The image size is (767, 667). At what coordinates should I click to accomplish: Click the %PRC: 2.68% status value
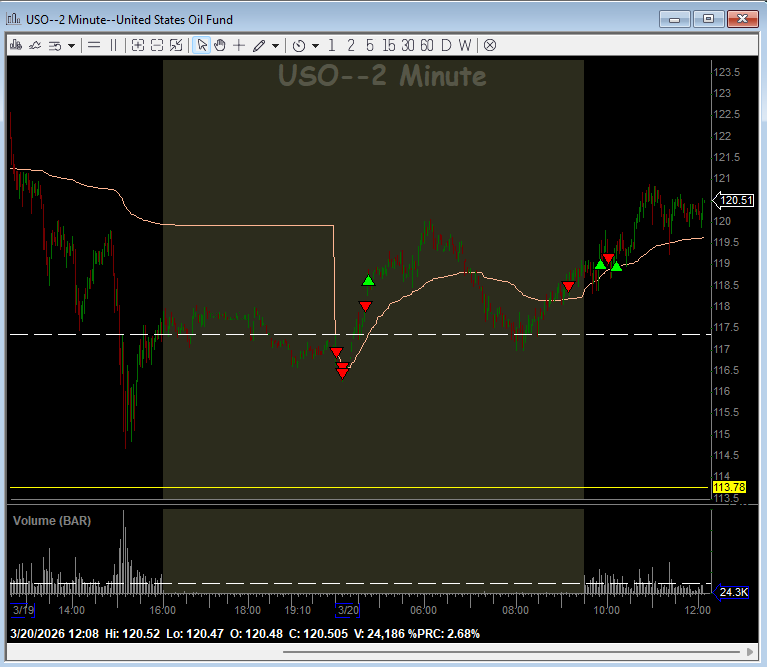(x=444, y=634)
